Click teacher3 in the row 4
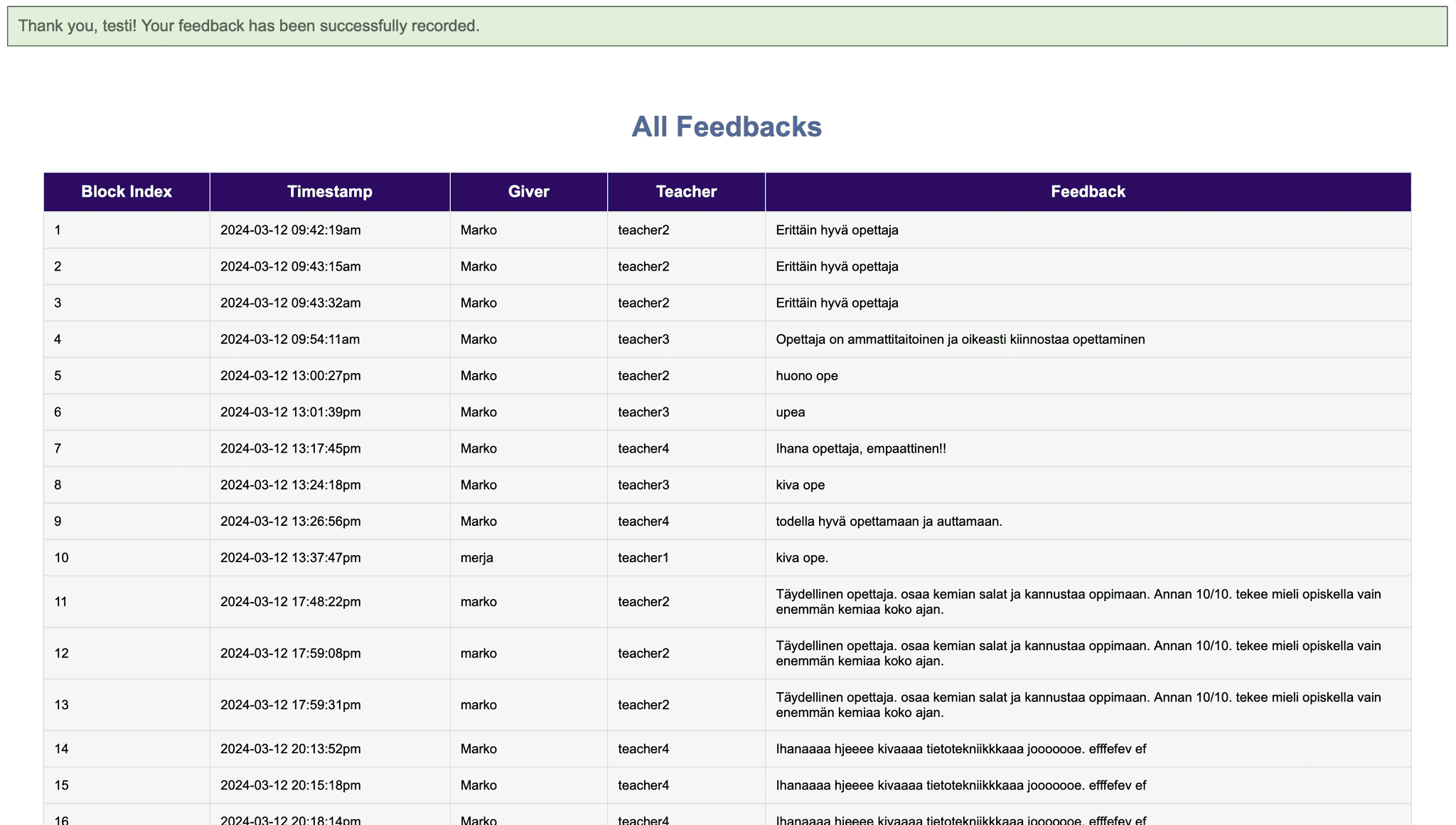This screenshot has width=1456, height=825. pos(643,340)
